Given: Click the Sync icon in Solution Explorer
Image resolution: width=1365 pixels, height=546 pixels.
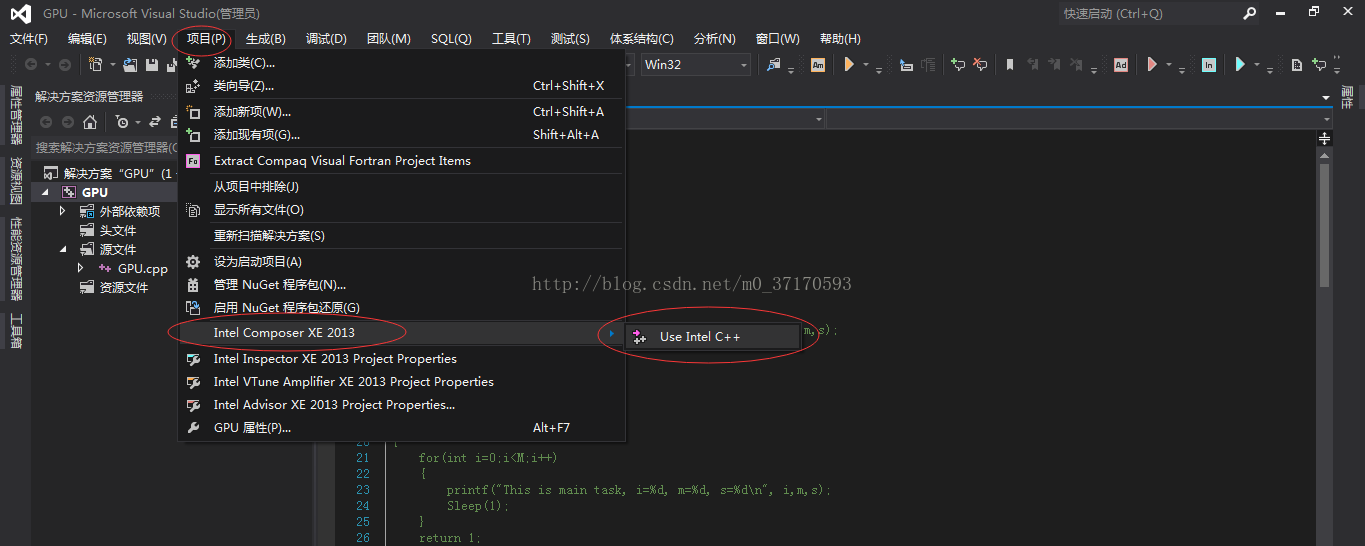Looking at the screenshot, I should tap(155, 122).
